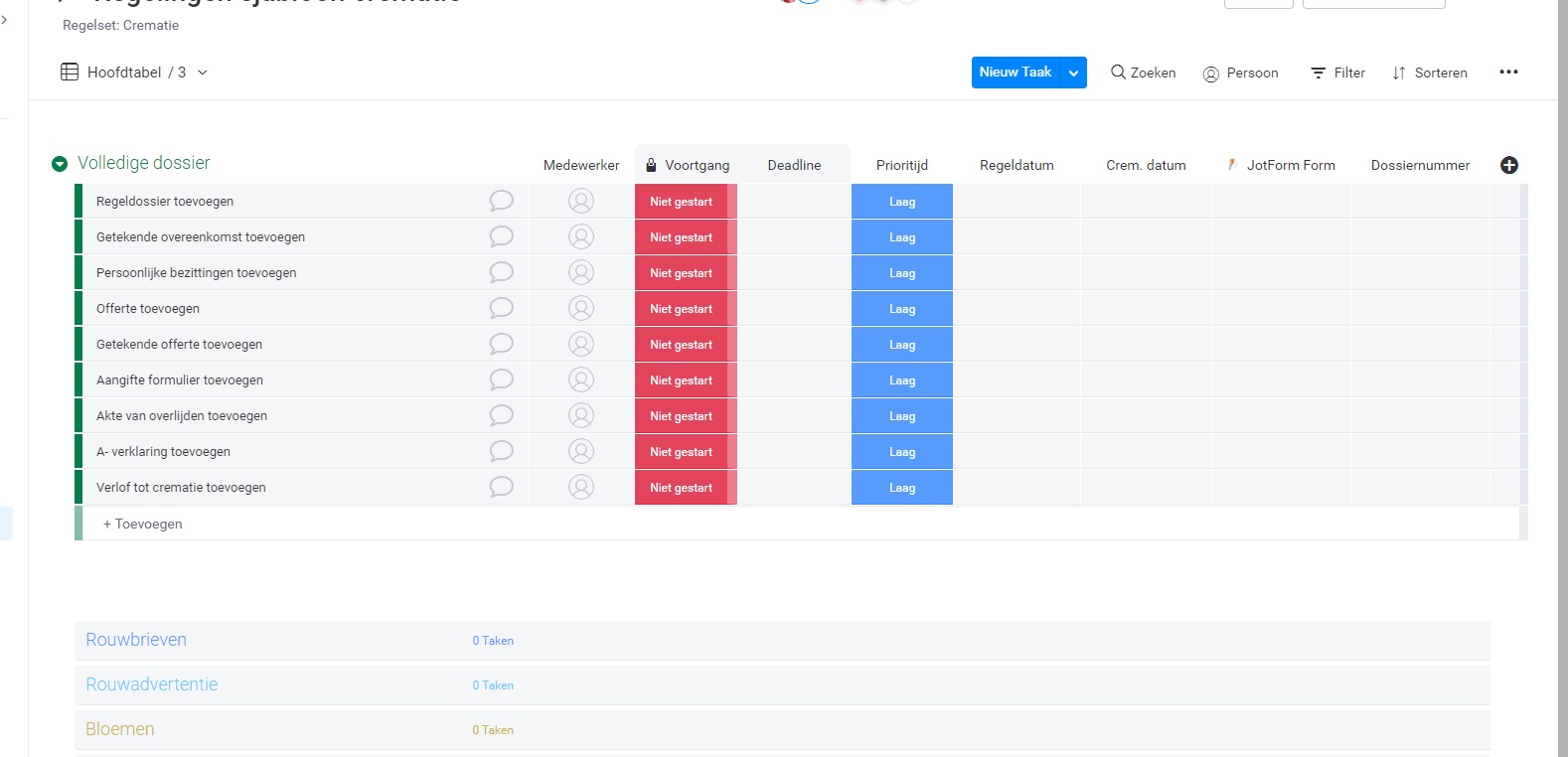Set priority for Regeldossier toevoegen
Image resolution: width=1568 pixels, height=757 pixels.
[902, 201]
